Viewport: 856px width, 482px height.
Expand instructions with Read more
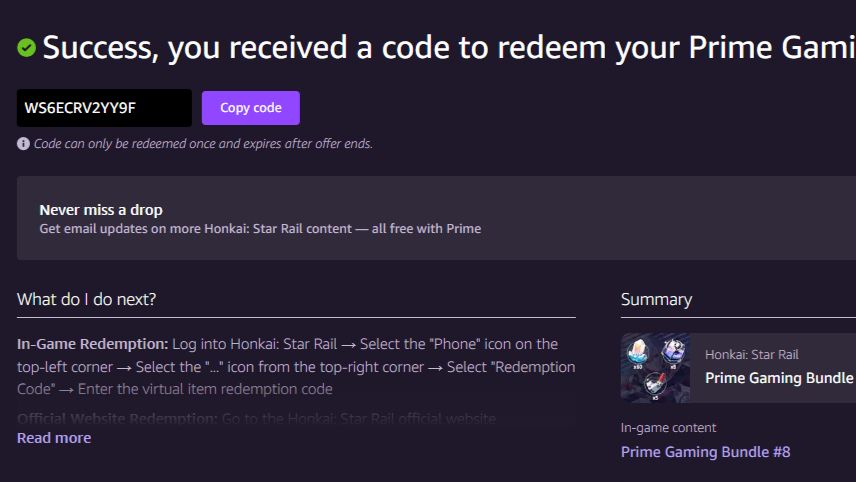[54, 438]
